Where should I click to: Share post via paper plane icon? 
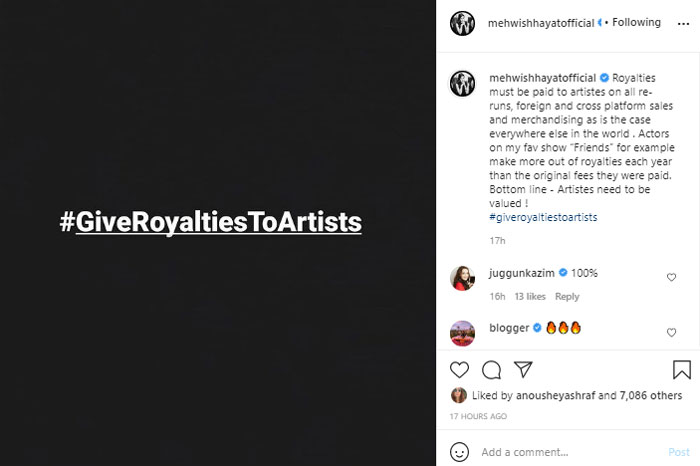pos(521,370)
